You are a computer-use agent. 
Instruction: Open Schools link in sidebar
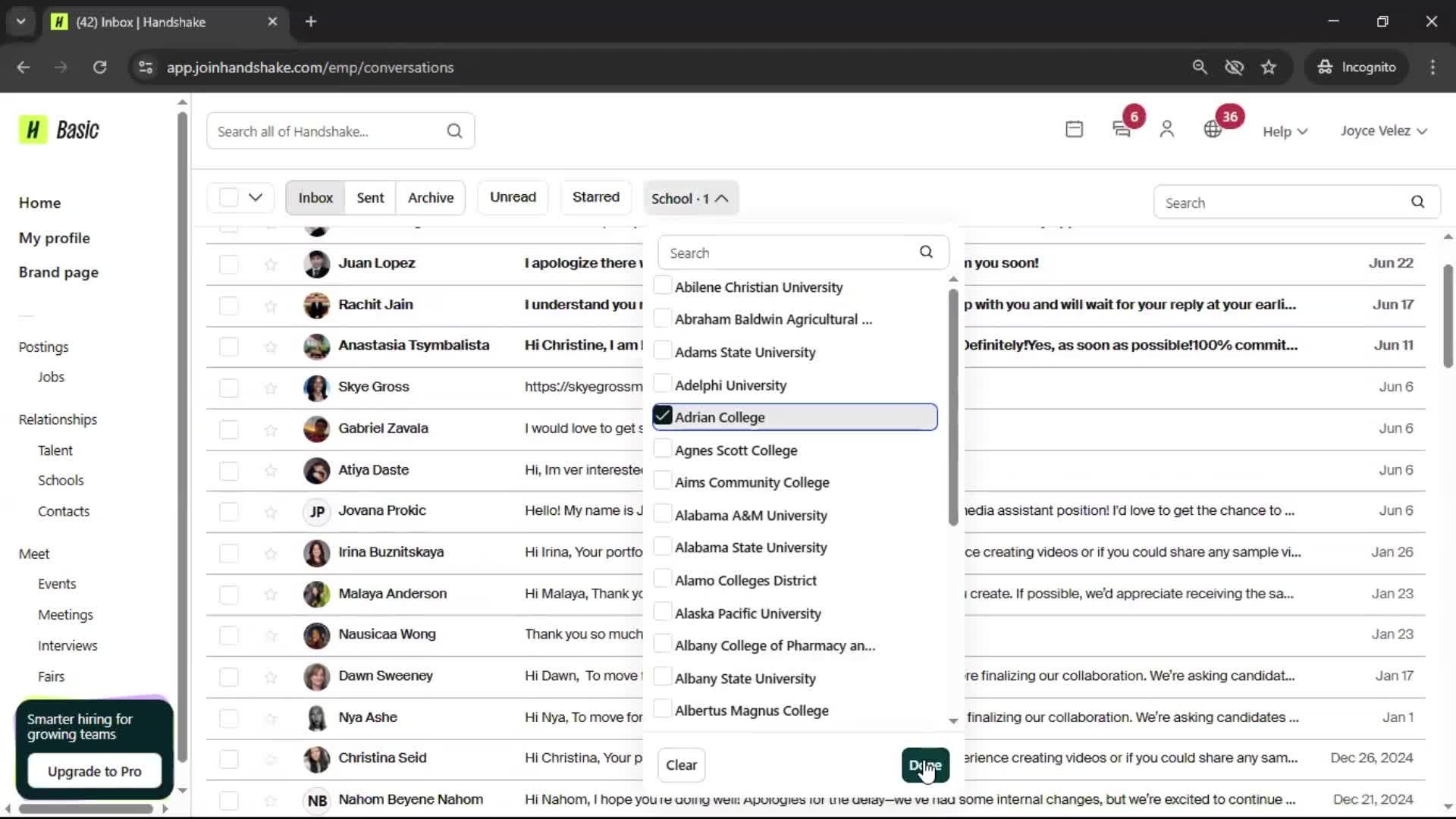pos(61,480)
